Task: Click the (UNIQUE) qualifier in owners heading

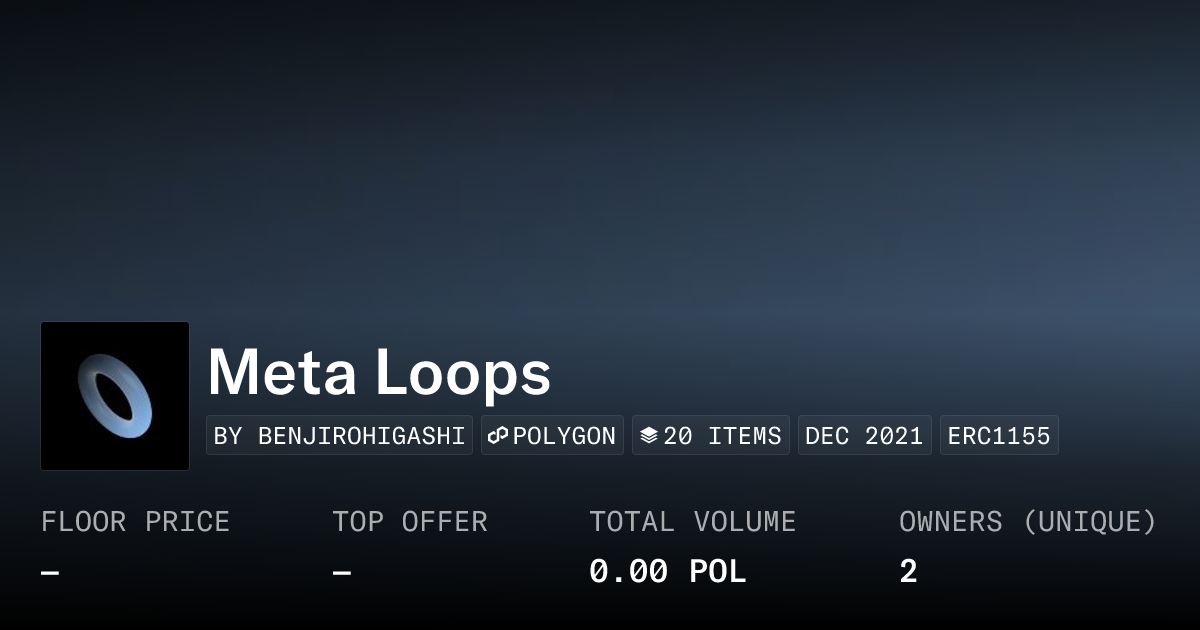Action: (x=1090, y=522)
